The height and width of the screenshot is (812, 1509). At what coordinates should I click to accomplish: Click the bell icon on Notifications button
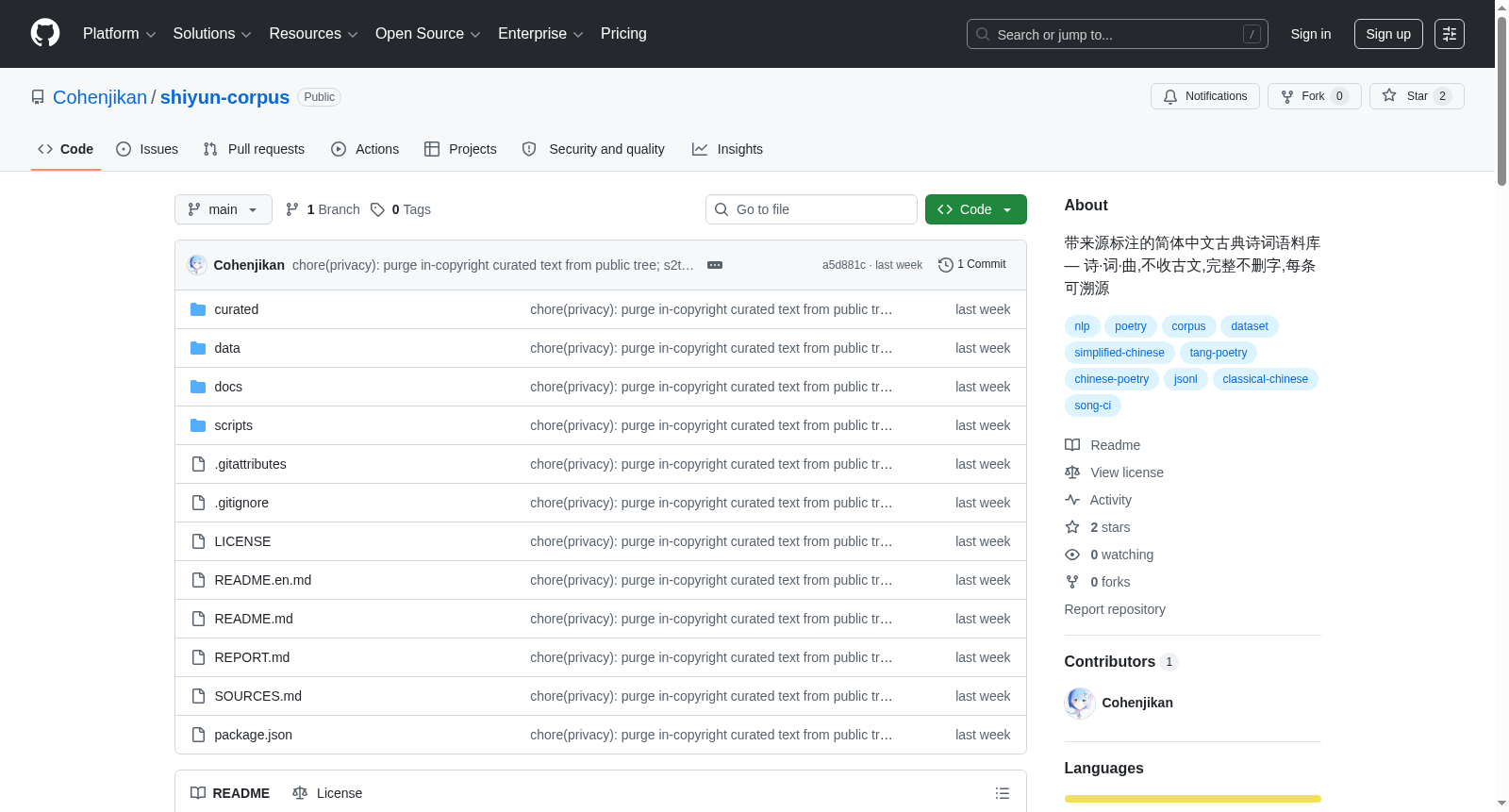click(1170, 96)
